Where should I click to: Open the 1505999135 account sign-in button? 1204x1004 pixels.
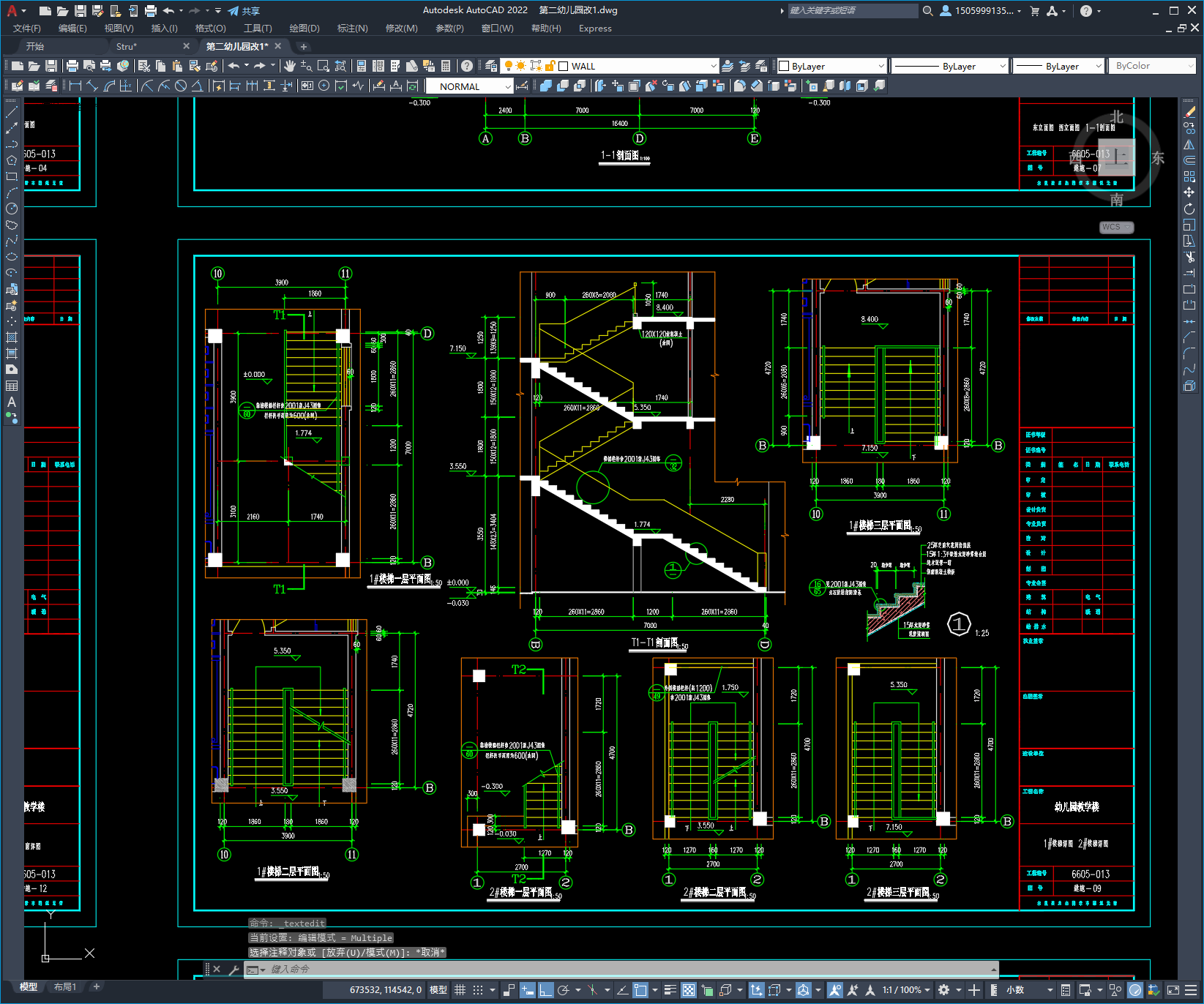[x=981, y=11]
